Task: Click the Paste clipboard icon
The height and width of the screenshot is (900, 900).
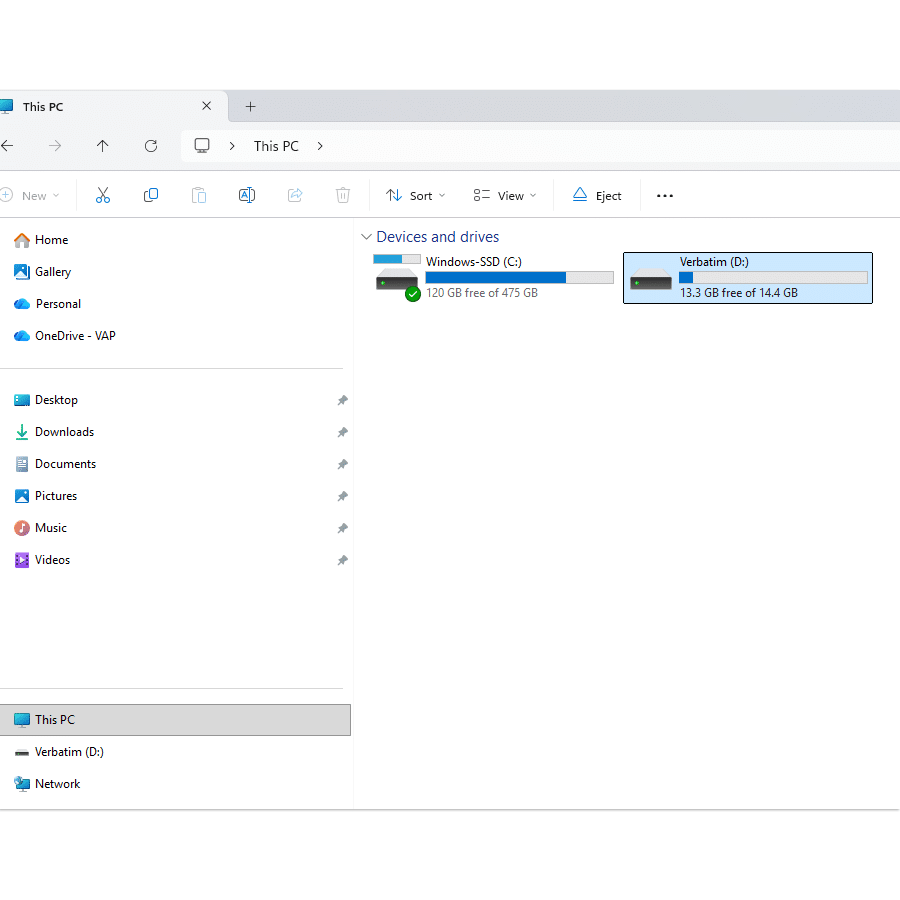Action: point(199,196)
